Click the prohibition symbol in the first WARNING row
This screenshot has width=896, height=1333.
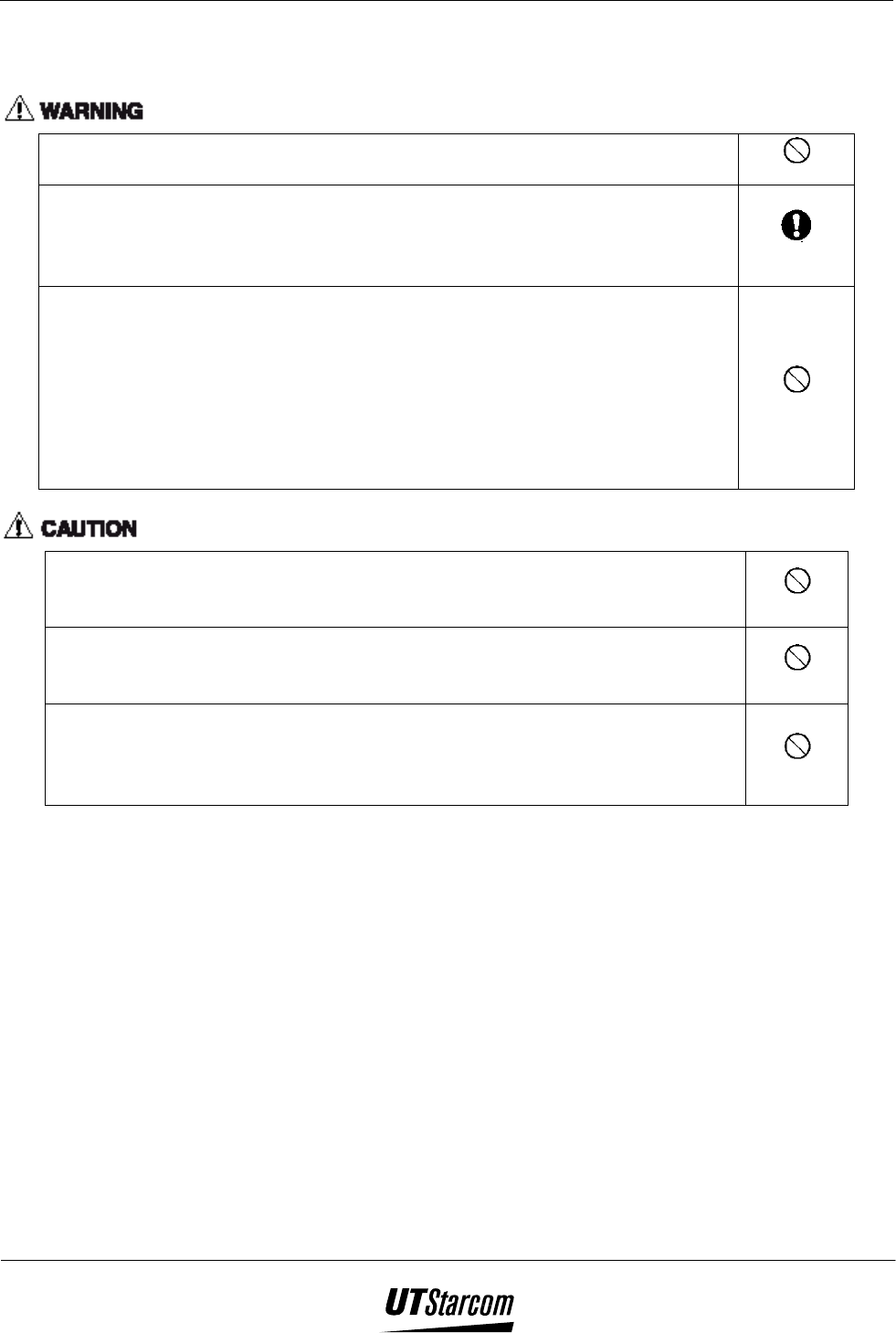pyautogui.click(x=796, y=153)
